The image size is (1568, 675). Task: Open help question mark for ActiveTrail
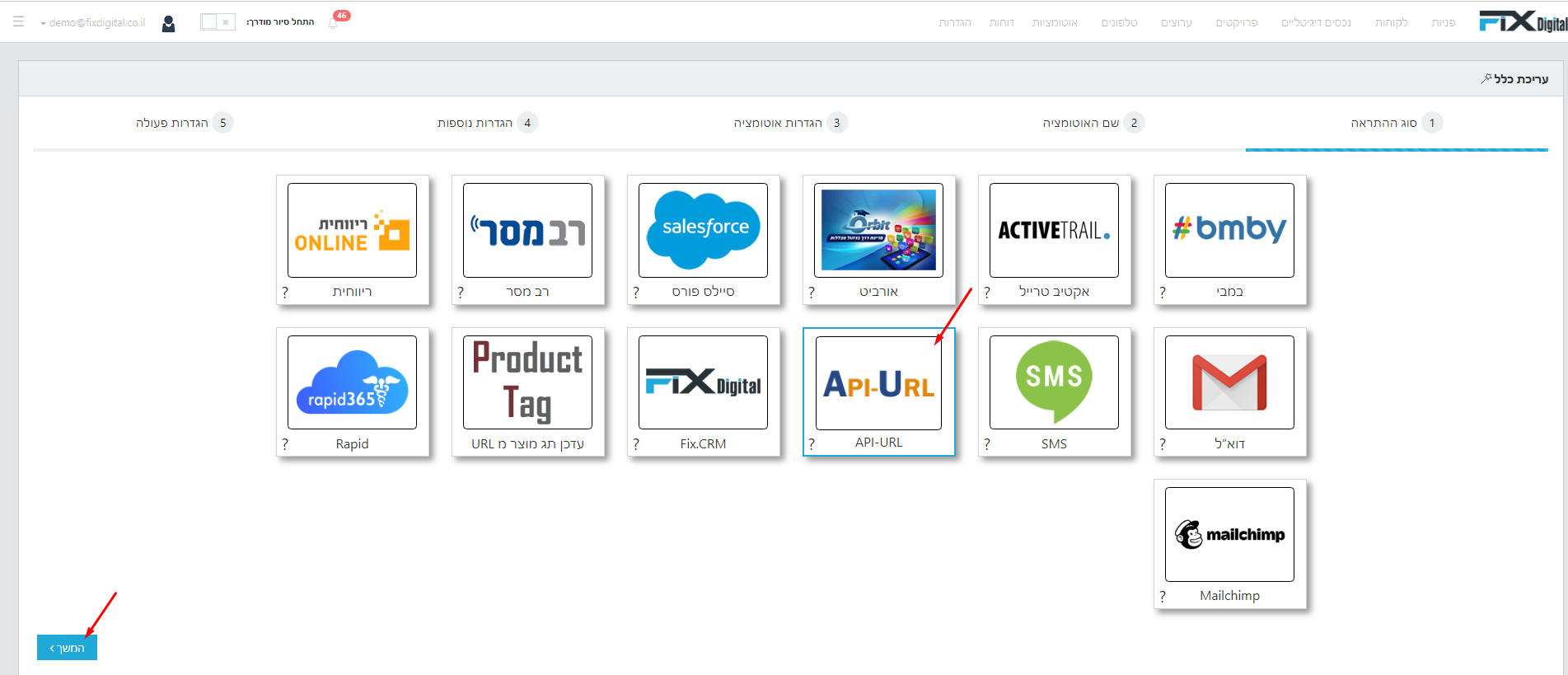point(987,292)
